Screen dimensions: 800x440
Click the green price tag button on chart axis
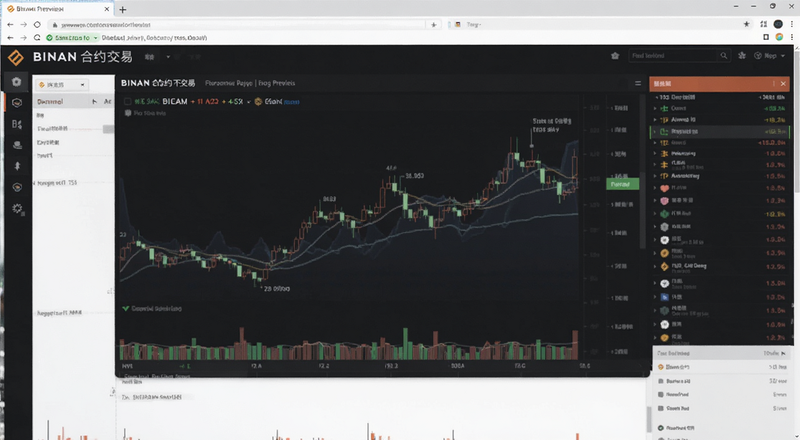(622, 184)
